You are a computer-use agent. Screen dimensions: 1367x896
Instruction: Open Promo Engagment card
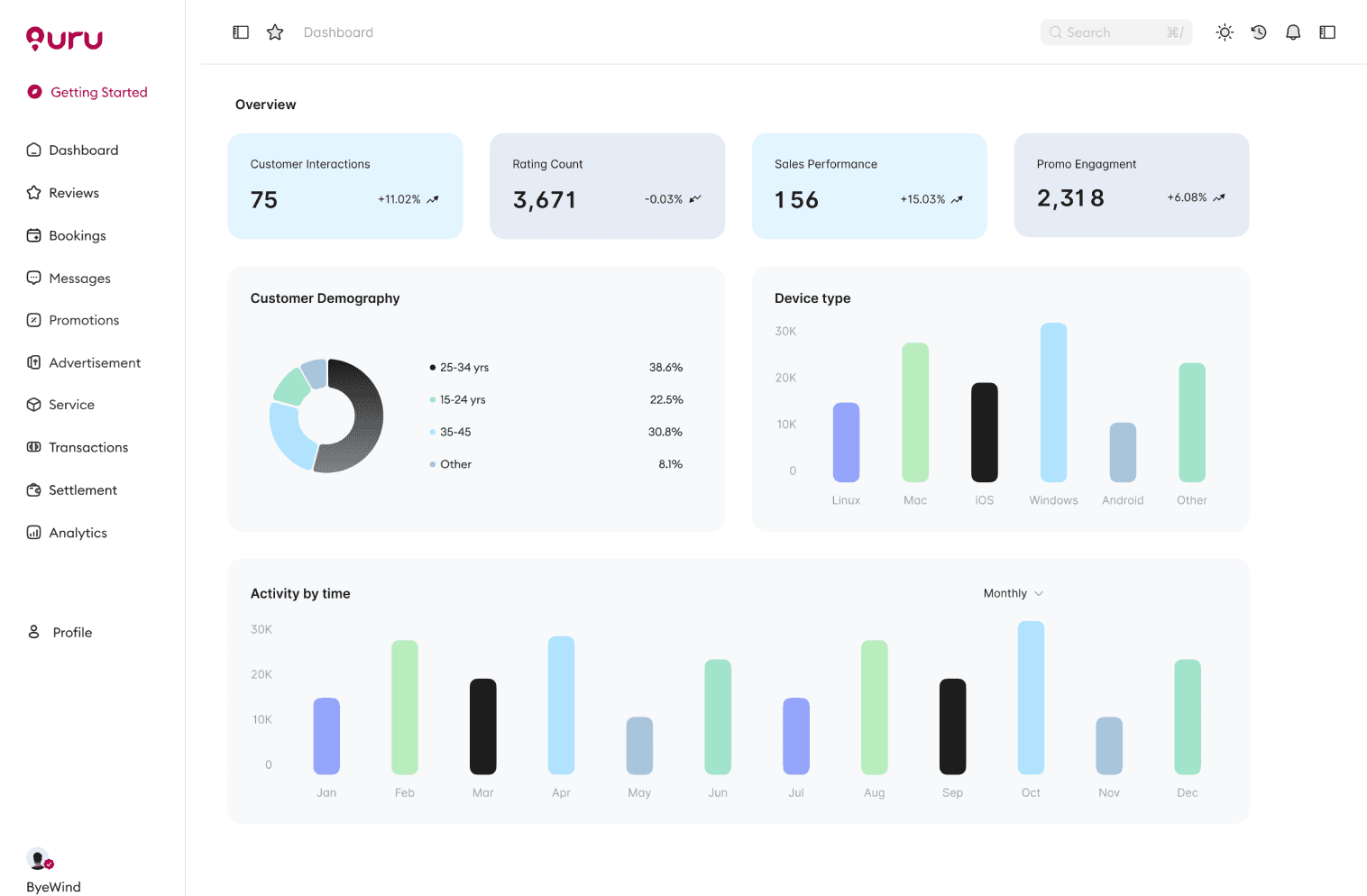(x=1132, y=185)
